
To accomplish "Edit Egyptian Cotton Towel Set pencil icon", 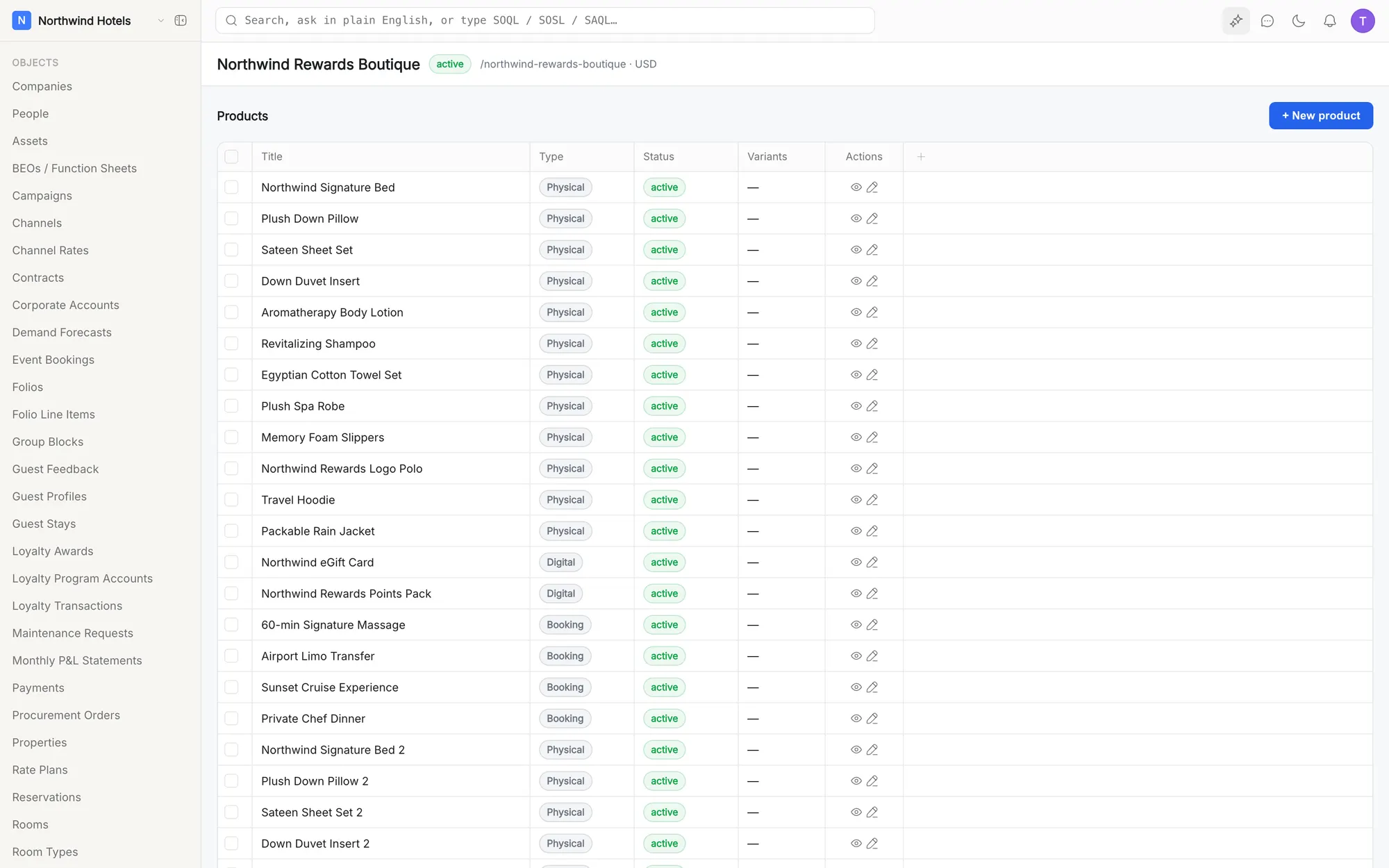I will pyautogui.click(x=872, y=375).
